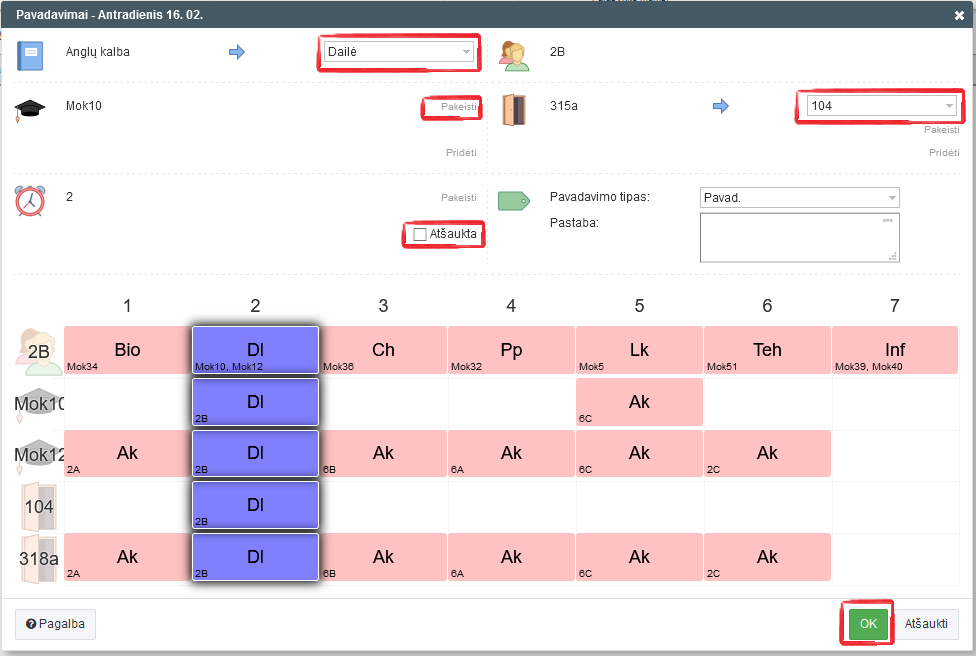Select the Ch lesson with Mok36
Viewport: 976px width, 656px height.
(383, 350)
